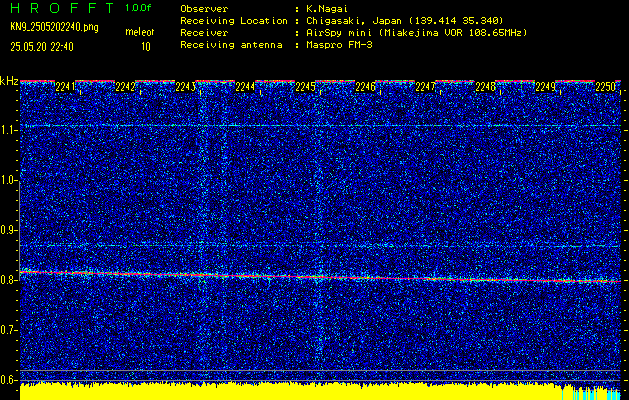This screenshot has width=629, height=400.
Task: Click the 2245 time marker
Action: pyautogui.click(x=305, y=87)
